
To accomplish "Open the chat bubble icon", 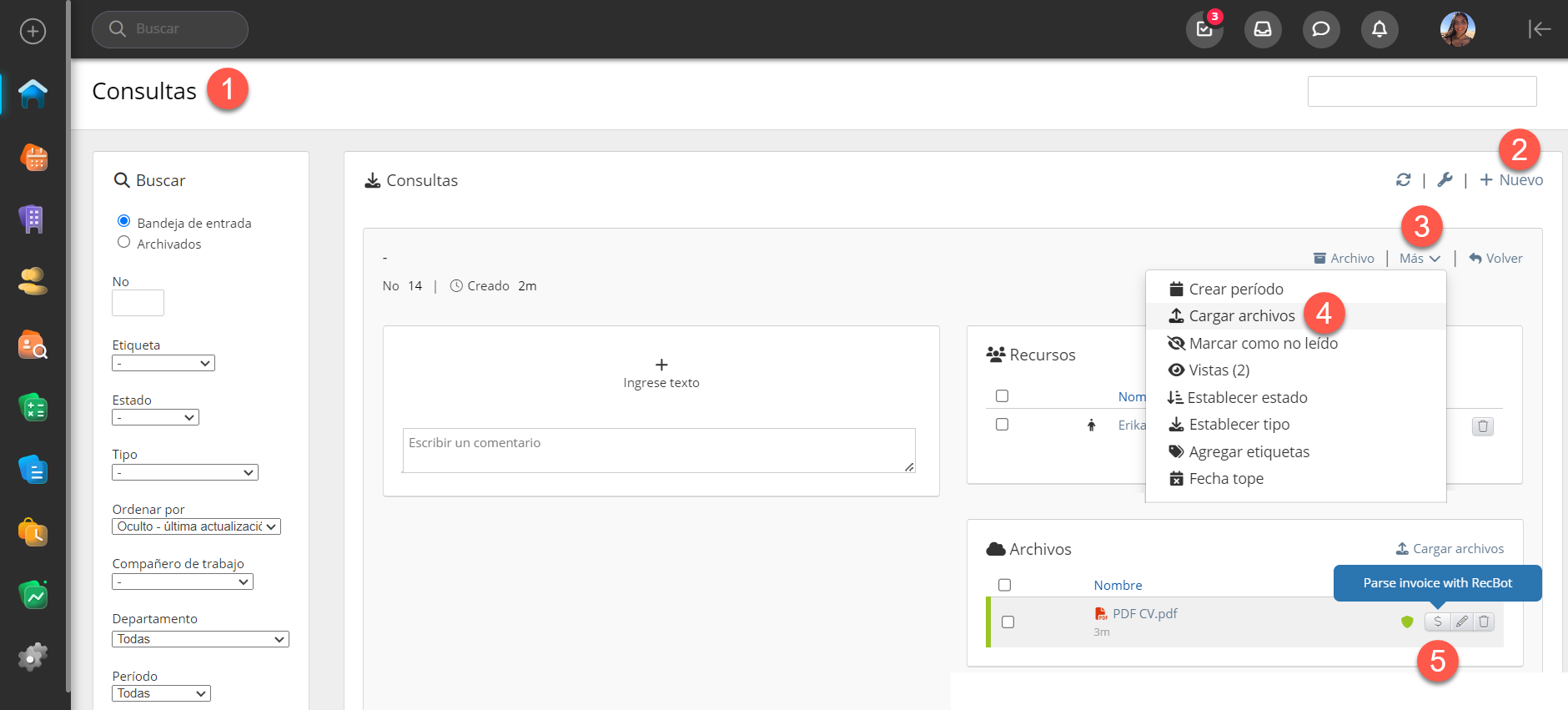I will tap(1320, 30).
